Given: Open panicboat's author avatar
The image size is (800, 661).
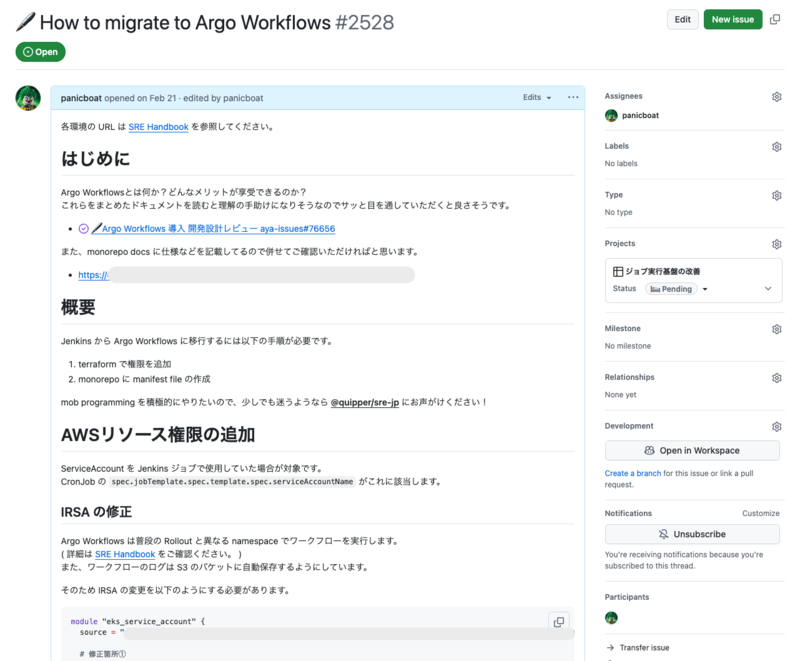Looking at the screenshot, I should (x=28, y=98).
